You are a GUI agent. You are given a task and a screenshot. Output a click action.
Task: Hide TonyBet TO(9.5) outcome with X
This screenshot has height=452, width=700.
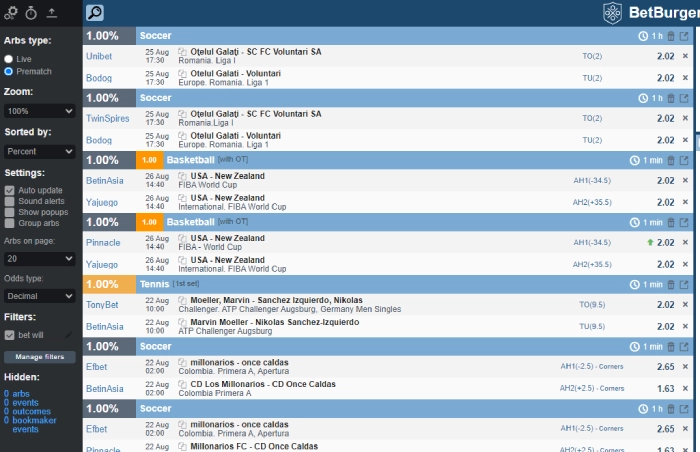click(x=685, y=304)
